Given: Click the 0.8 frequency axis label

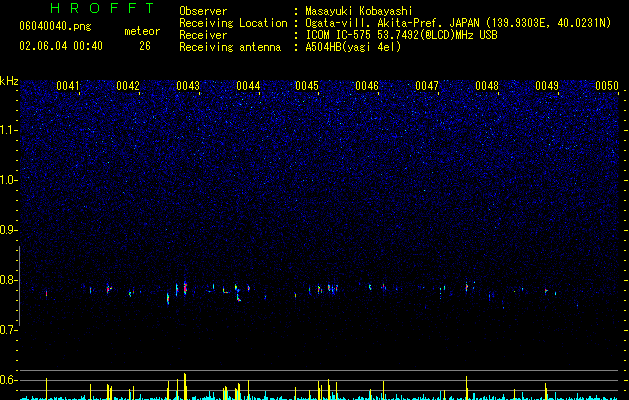Looking at the screenshot, I should pos(8,280).
